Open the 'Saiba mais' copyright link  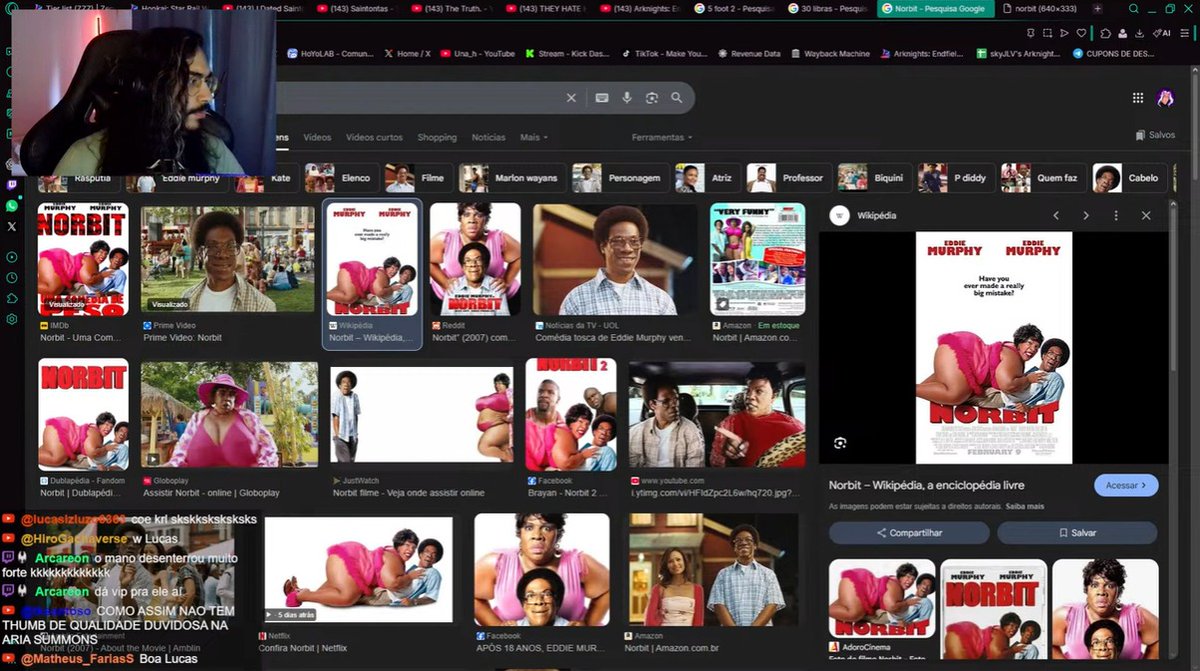tap(1024, 507)
